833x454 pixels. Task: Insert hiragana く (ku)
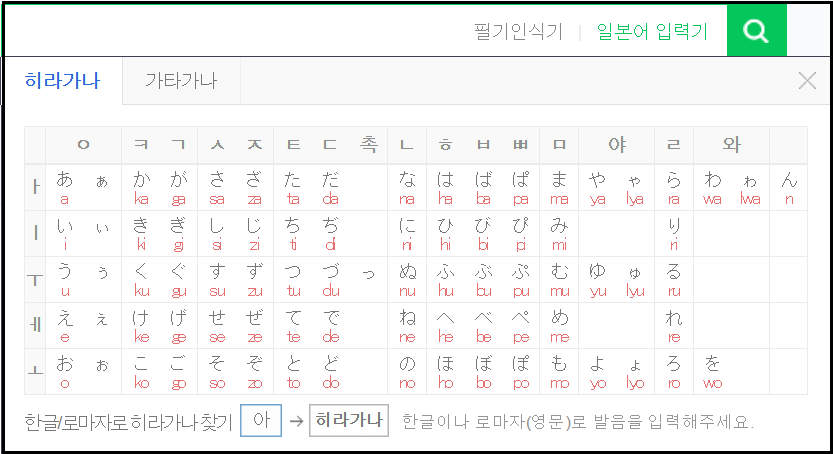click(x=141, y=280)
